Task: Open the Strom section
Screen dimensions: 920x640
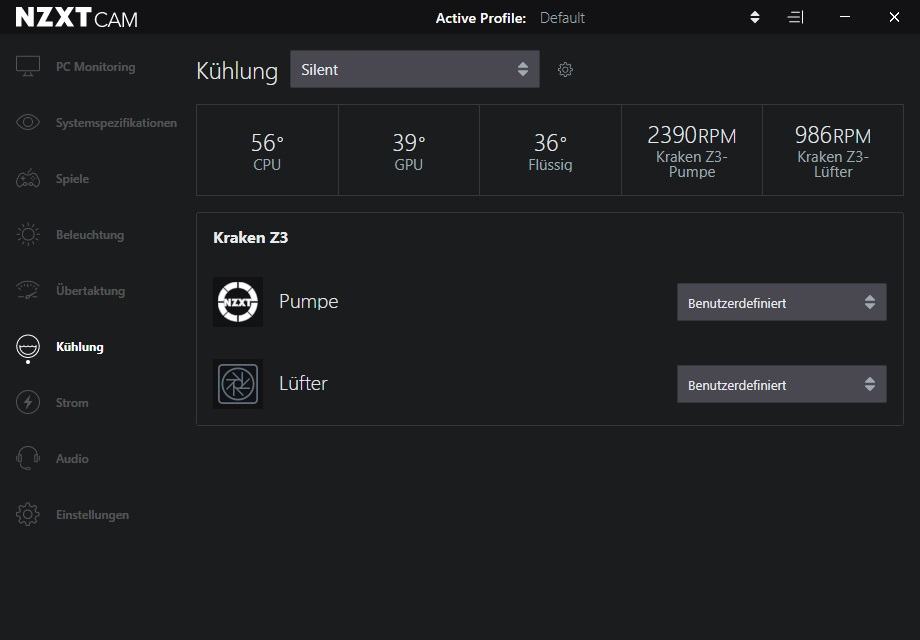Action: click(72, 402)
